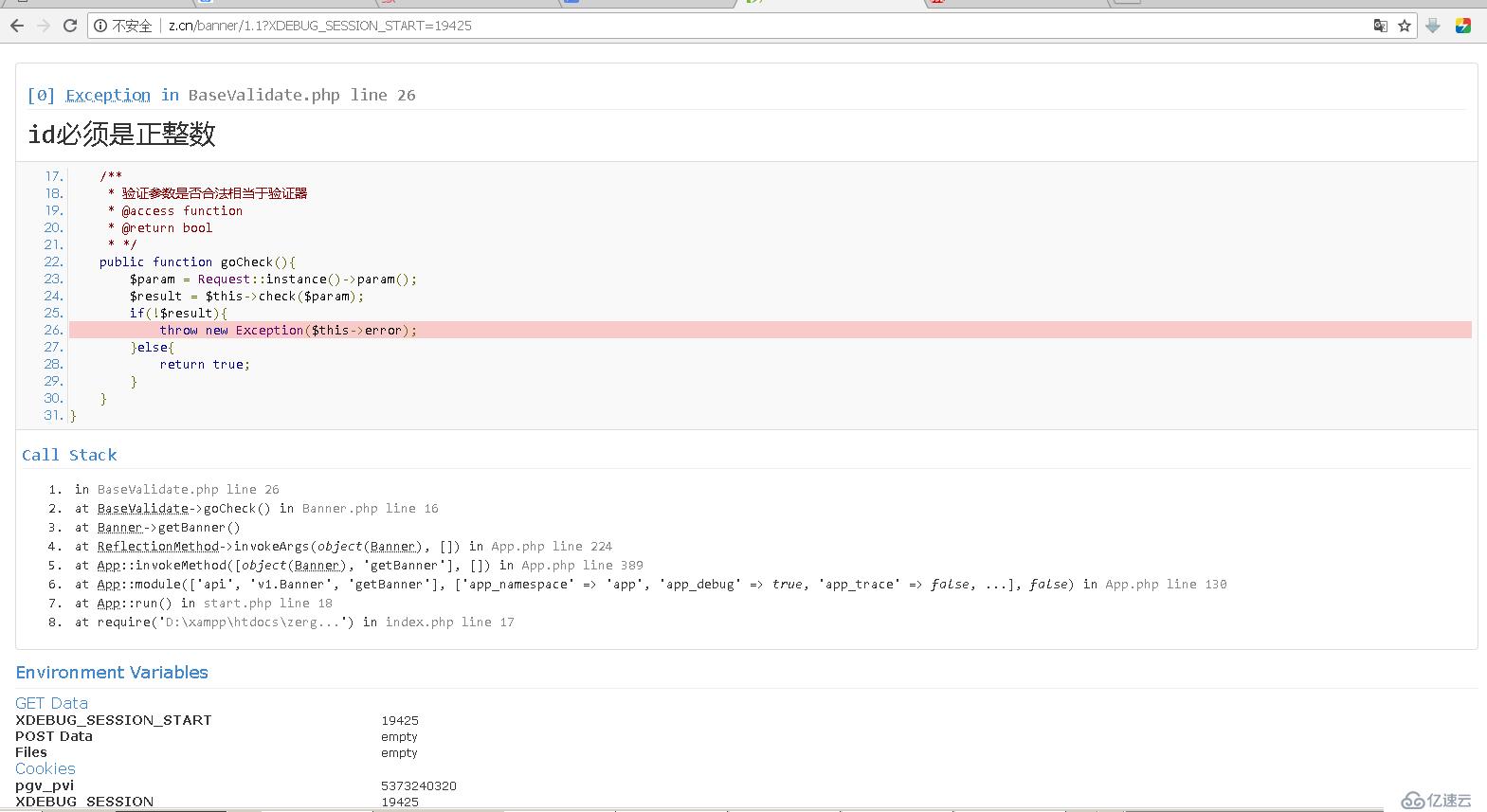Open the Exception class link in the header
Screen dimensions: 1487x812
108,95
